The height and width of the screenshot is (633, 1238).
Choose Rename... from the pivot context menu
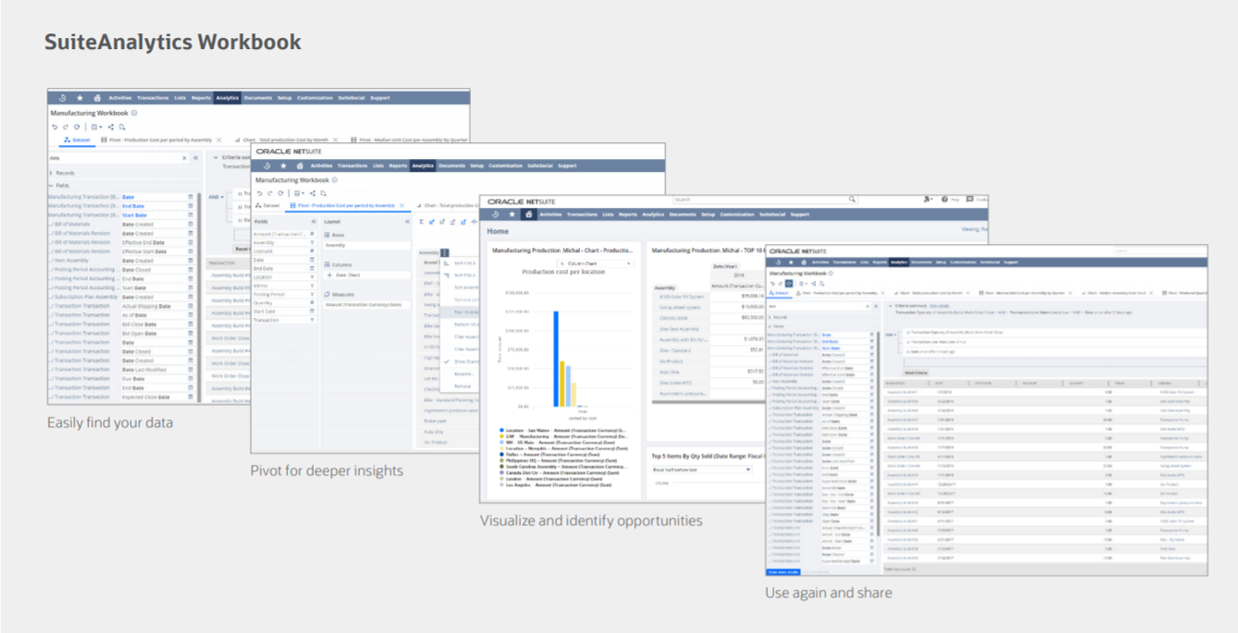[458, 374]
